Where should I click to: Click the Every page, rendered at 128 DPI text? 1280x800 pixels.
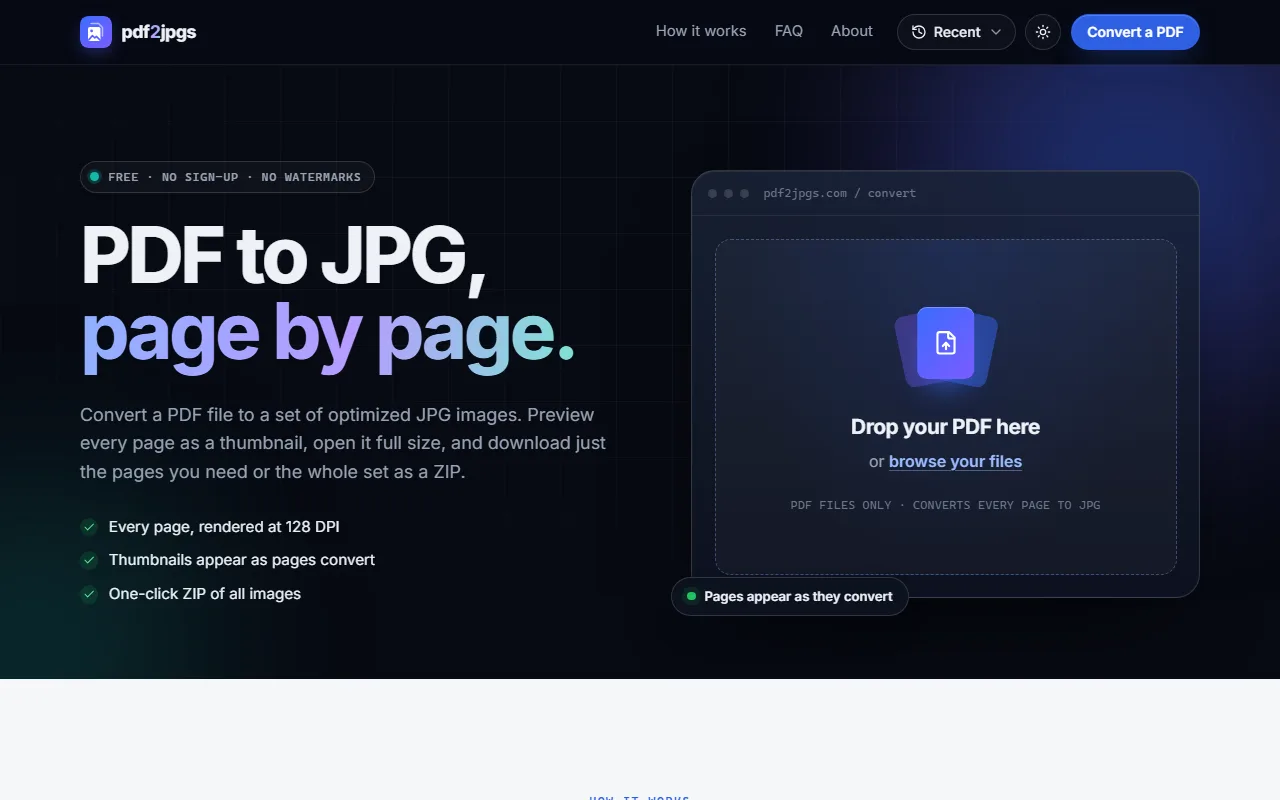coord(224,526)
